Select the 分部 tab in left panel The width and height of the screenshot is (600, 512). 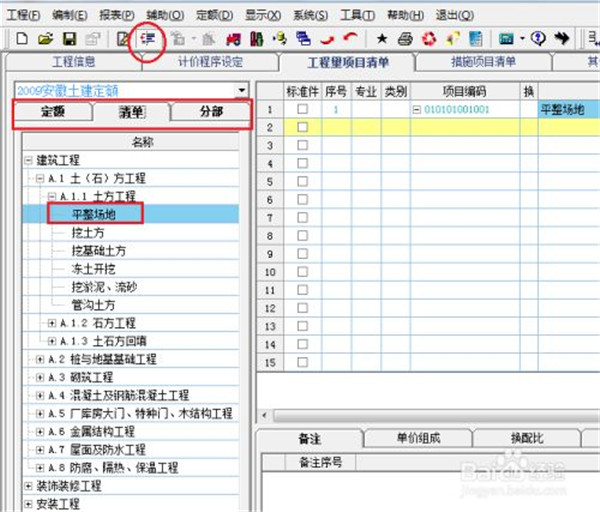[x=211, y=112]
